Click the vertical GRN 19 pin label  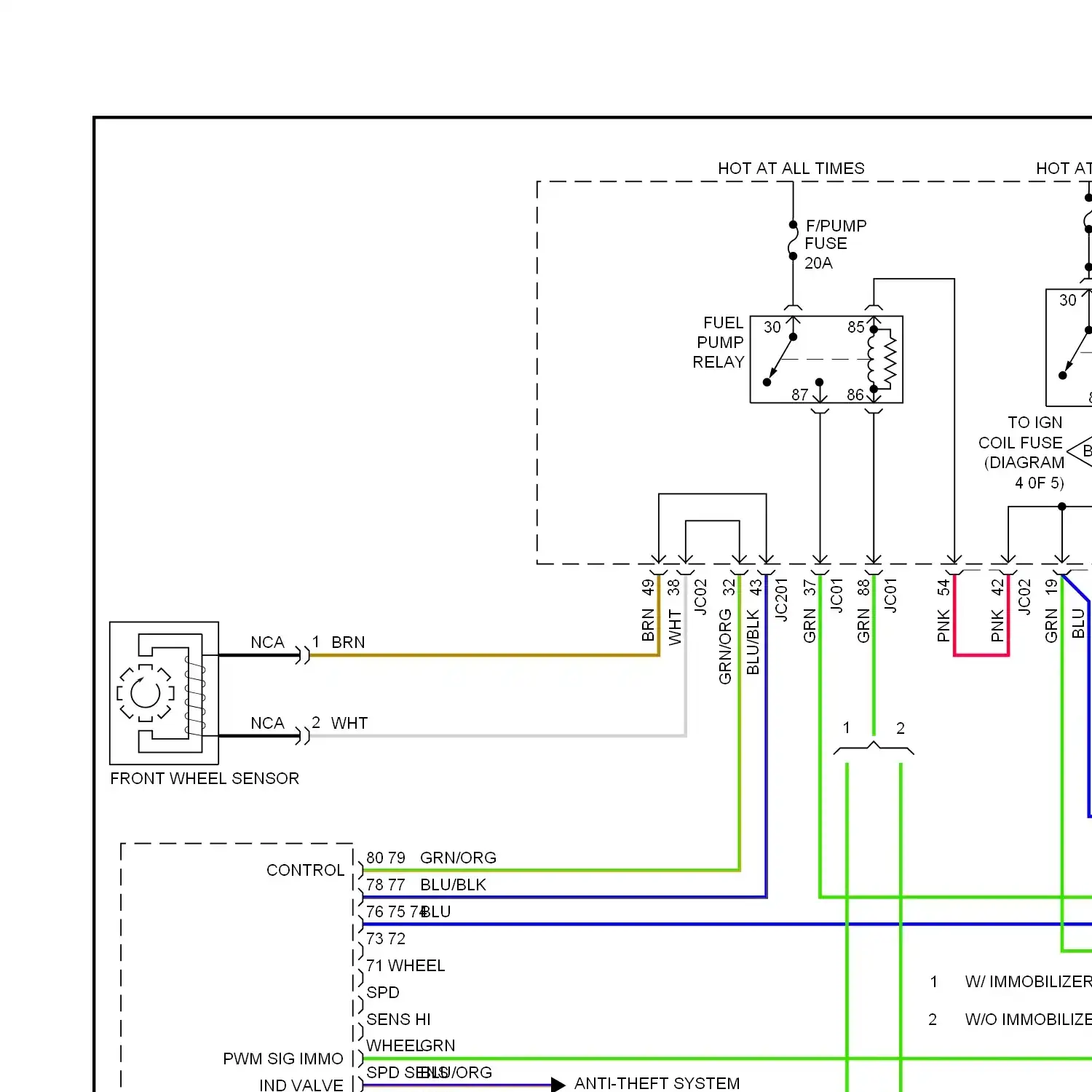1051,611
